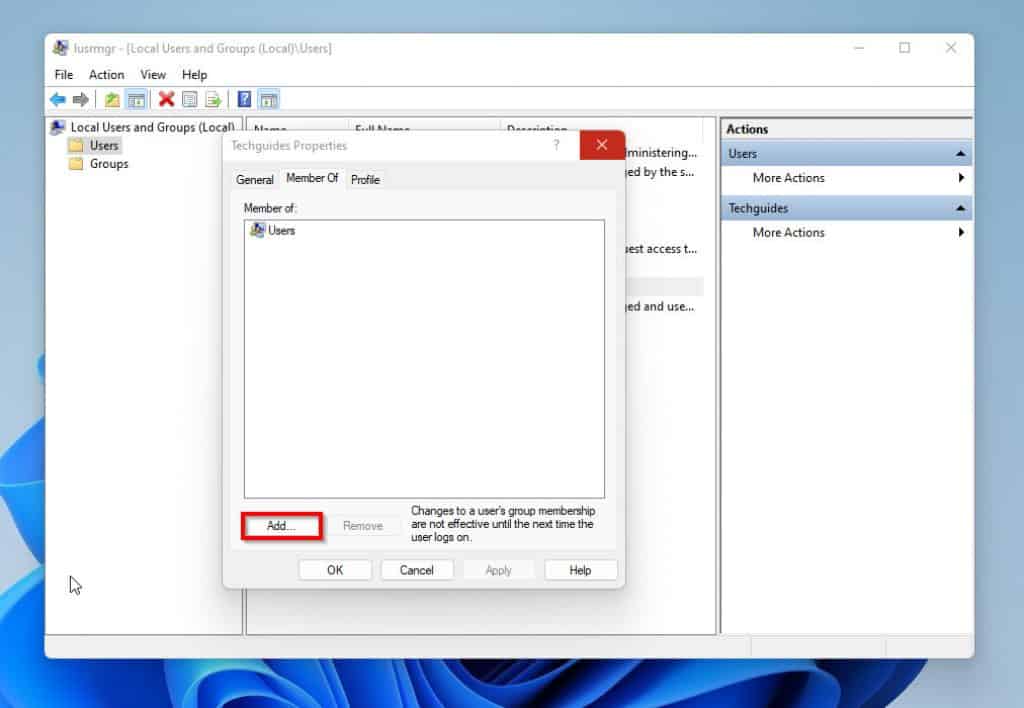
Task: Click the Remove button
Action: (x=362, y=526)
